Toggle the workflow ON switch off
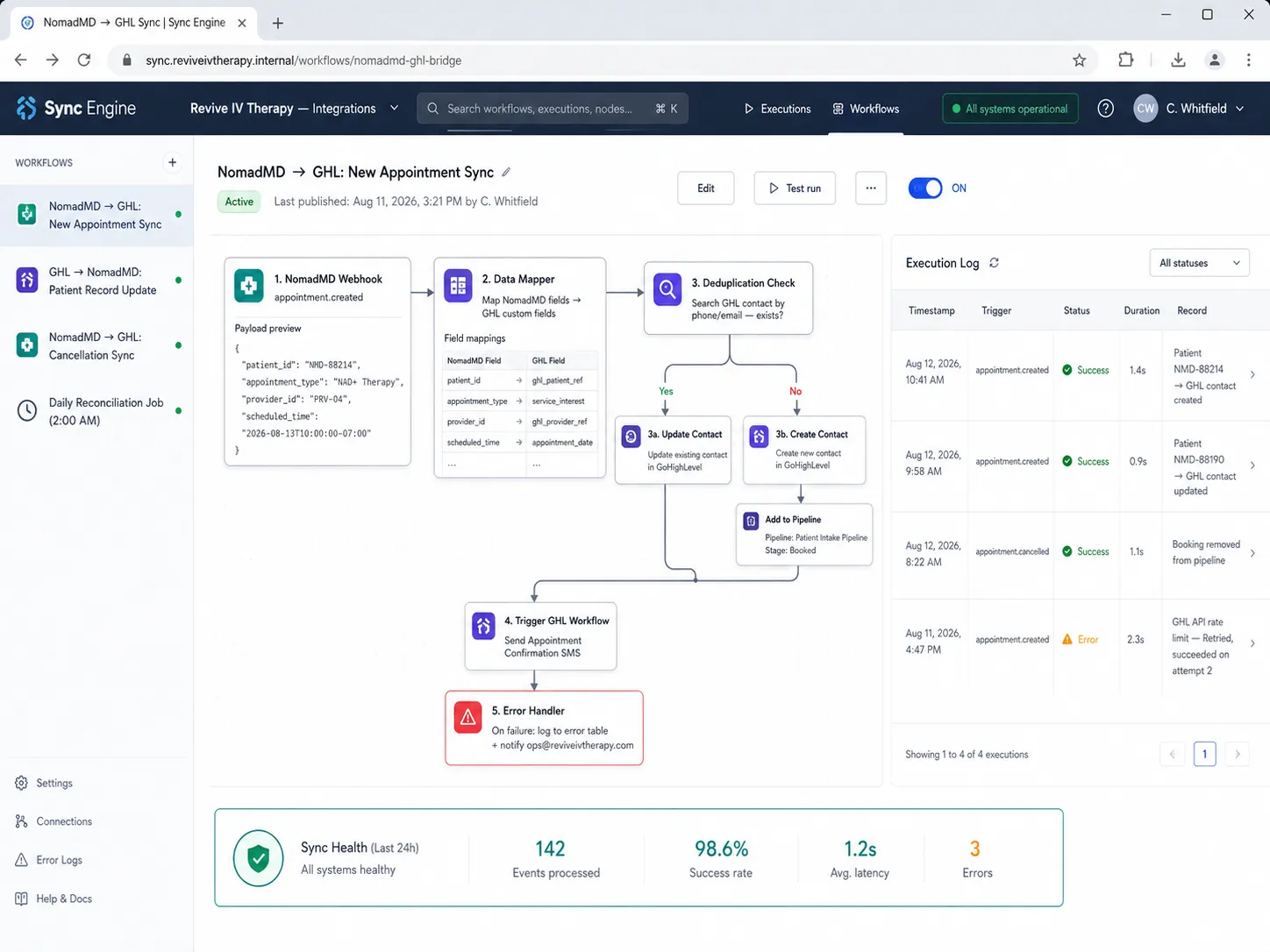1270x952 pixels. coord(925,188)
